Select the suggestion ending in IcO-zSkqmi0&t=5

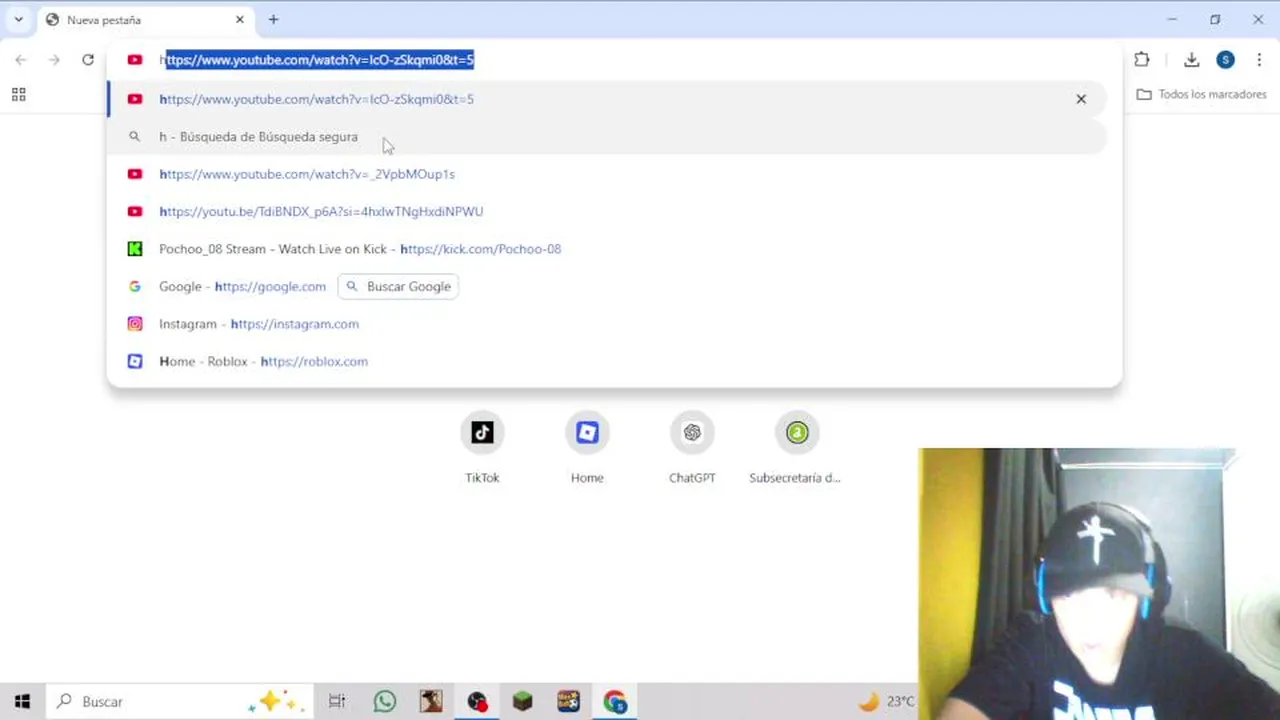[607, 99]
